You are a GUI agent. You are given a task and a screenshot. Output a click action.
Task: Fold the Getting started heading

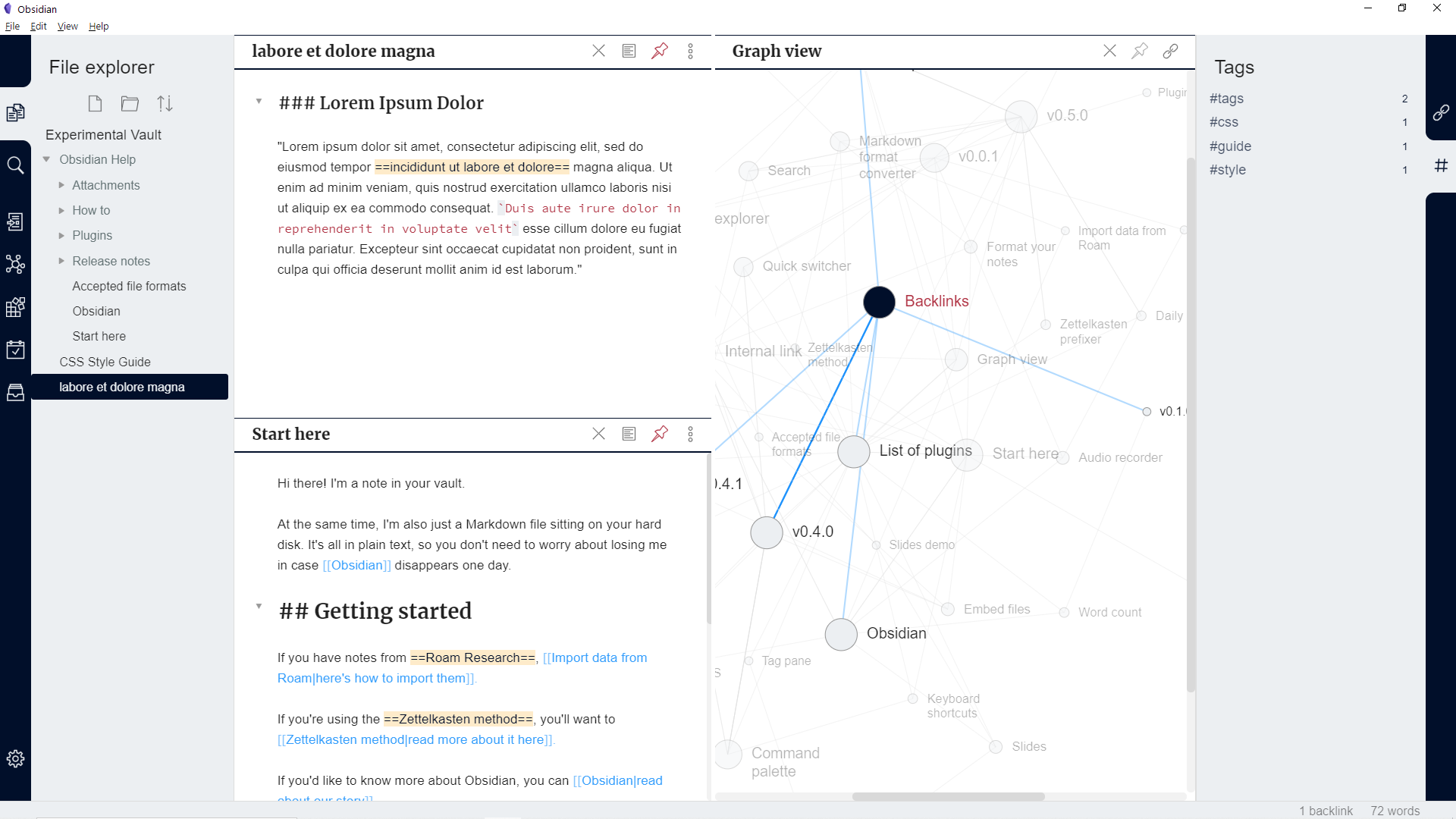tap(259, 606)
